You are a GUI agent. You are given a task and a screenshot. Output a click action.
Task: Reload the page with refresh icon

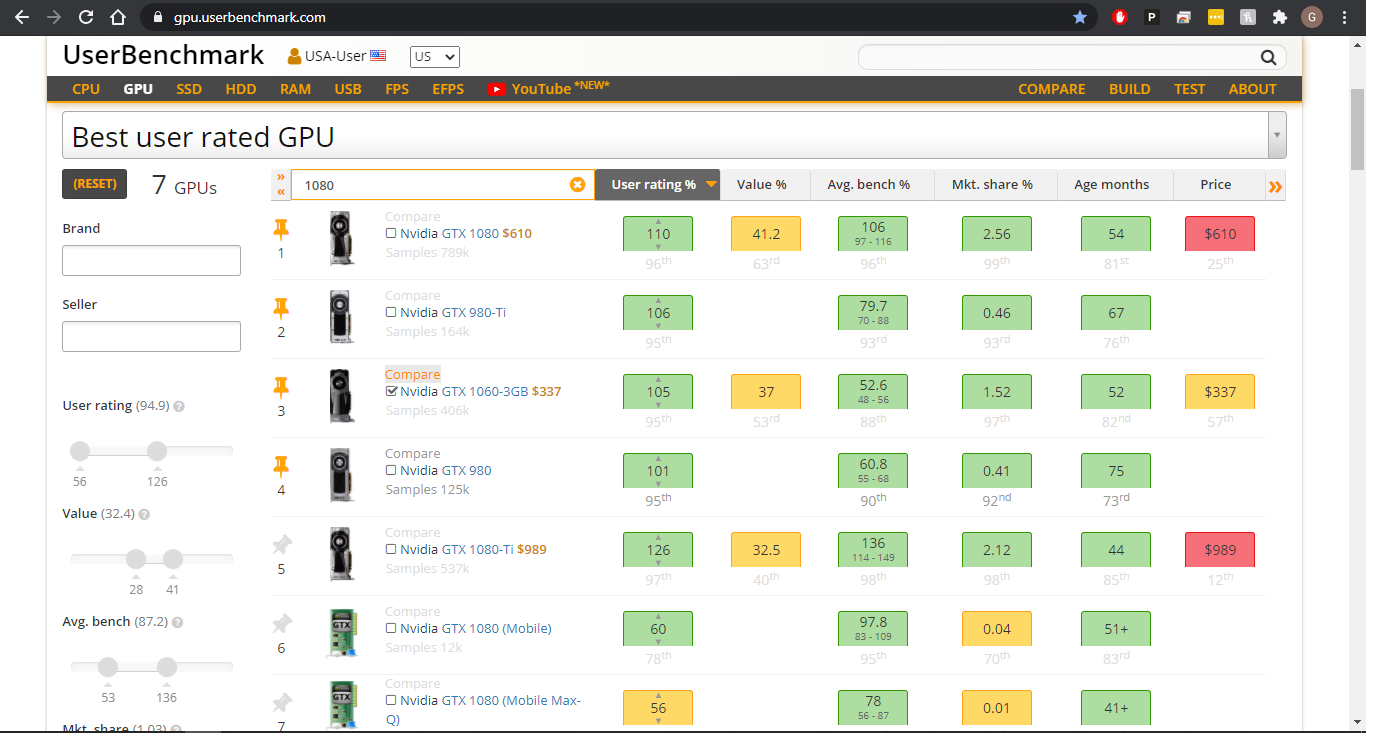click(86, 17)
